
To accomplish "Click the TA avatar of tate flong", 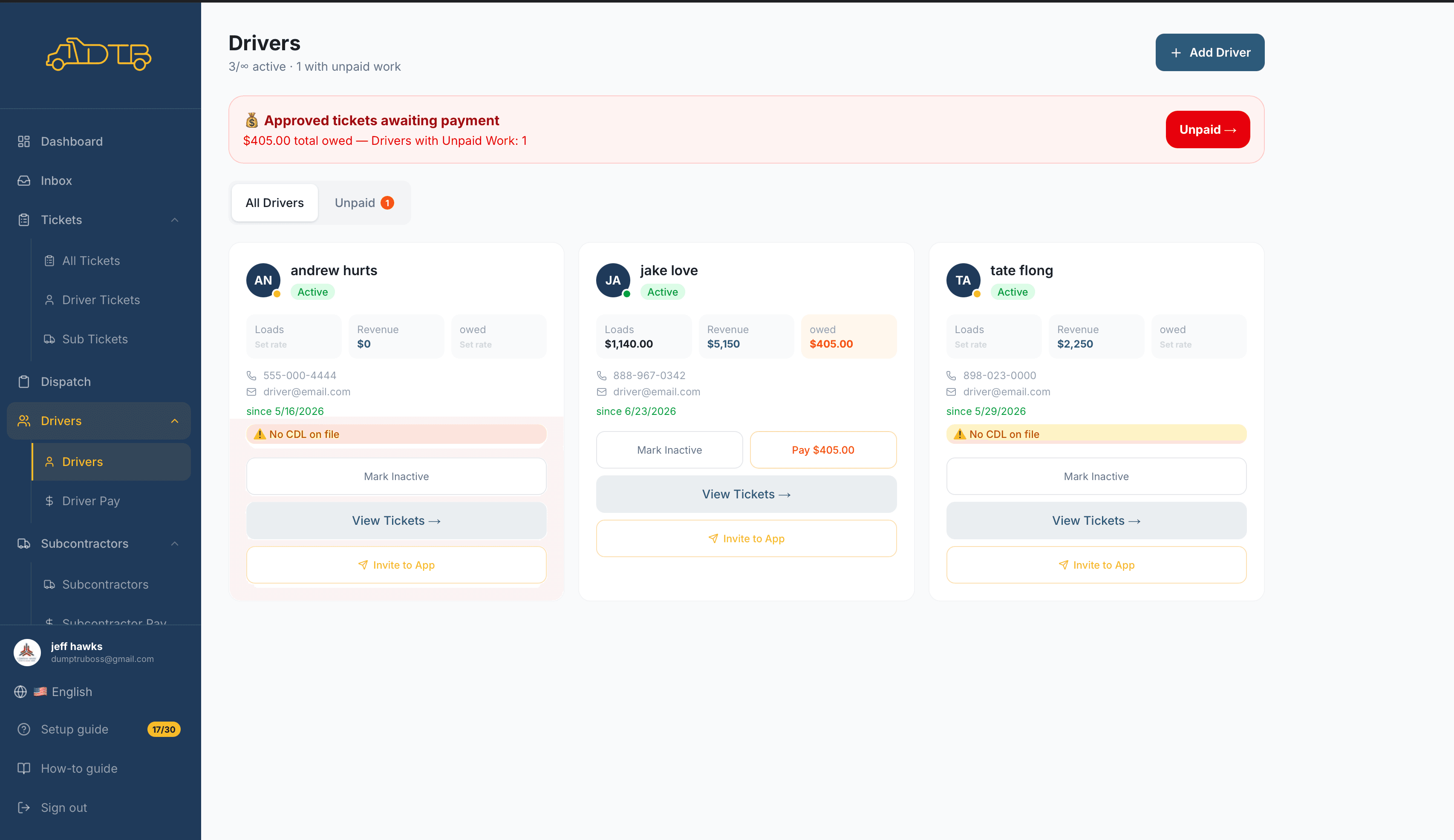I will 963,280.
